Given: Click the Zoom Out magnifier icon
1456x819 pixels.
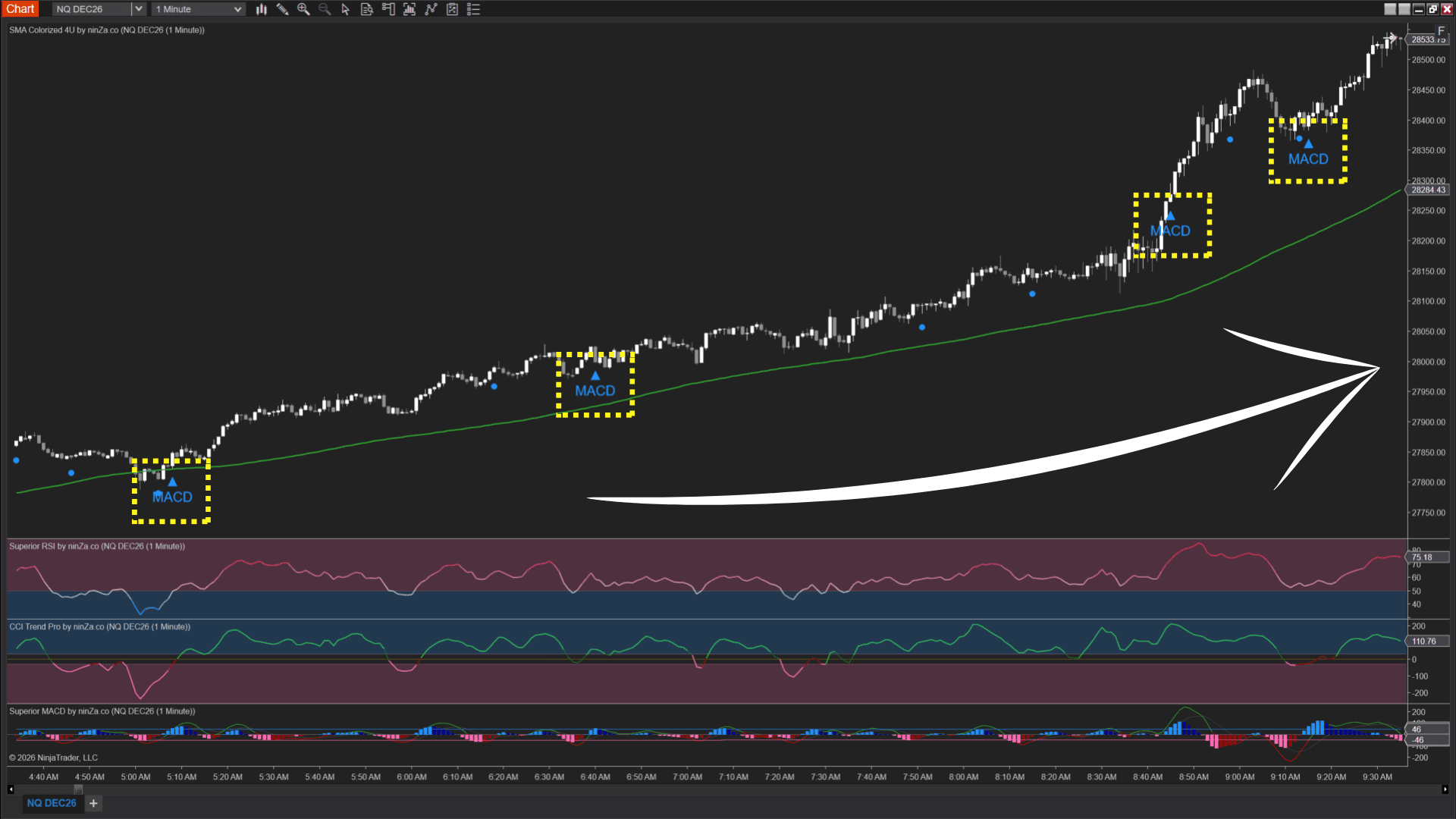Looking at the screenshot, I should 325,9.
